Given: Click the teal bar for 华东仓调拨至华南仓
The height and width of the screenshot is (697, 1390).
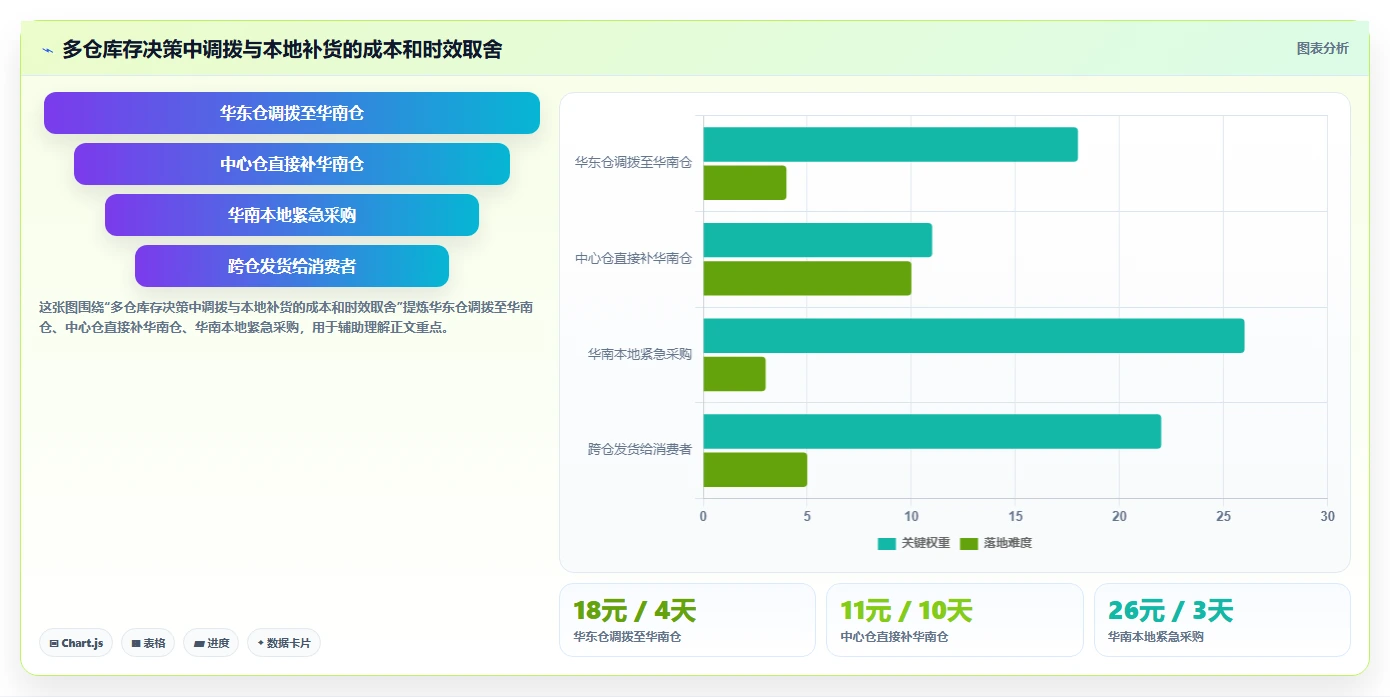Looking at the screenshot, I should pos(890,145).
